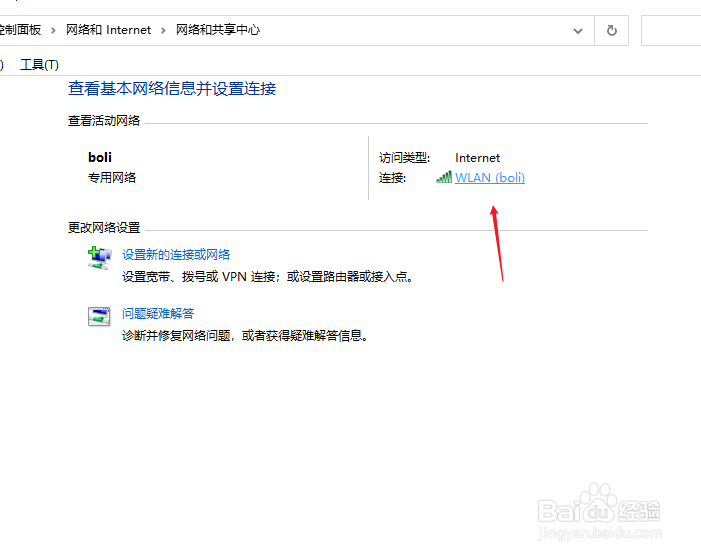Select the boli network name text
Viewport: 701px width, 558px height.
point(100,157)
